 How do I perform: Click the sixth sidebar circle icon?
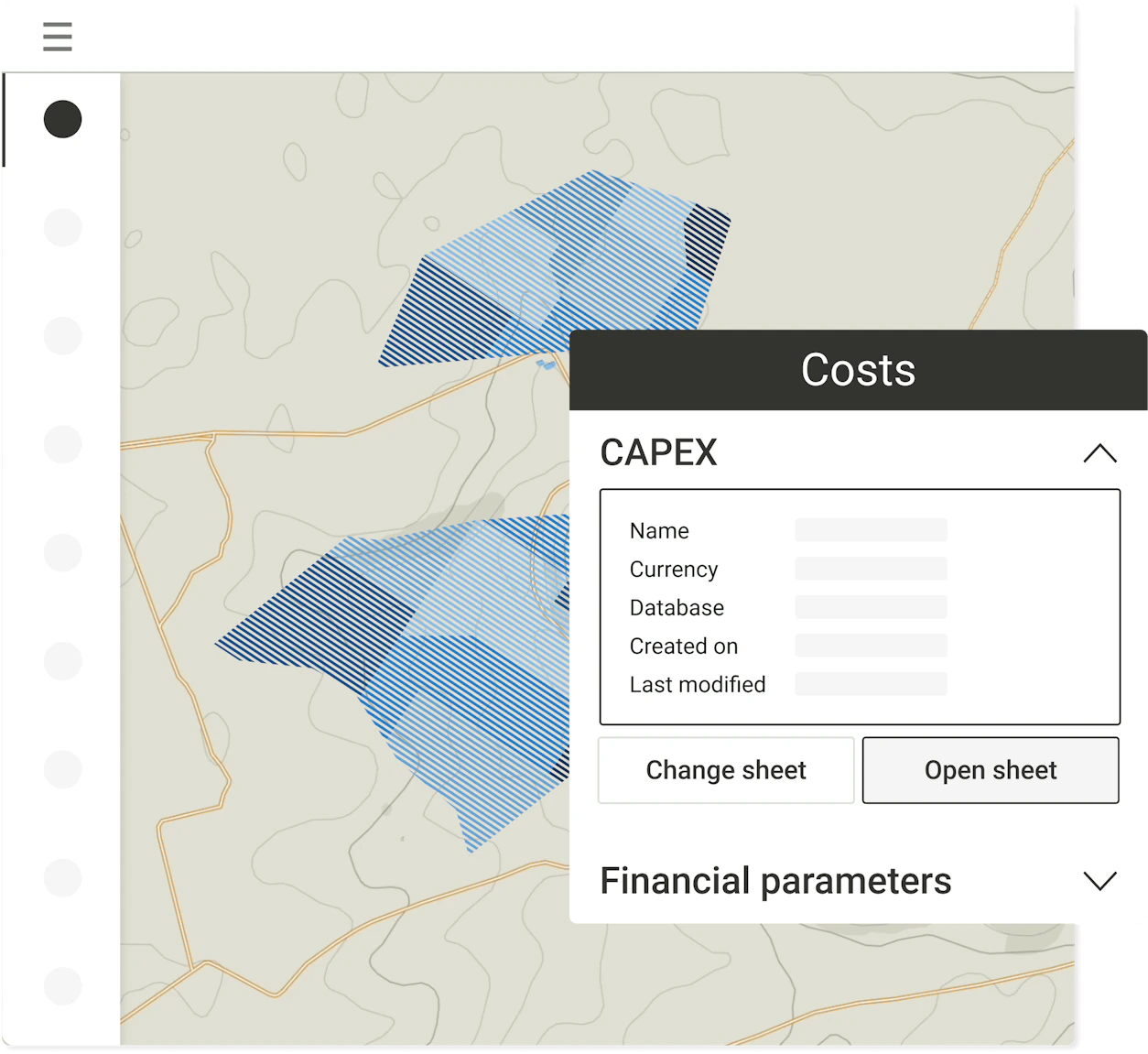pyautogui.click(x=63, y=661)
